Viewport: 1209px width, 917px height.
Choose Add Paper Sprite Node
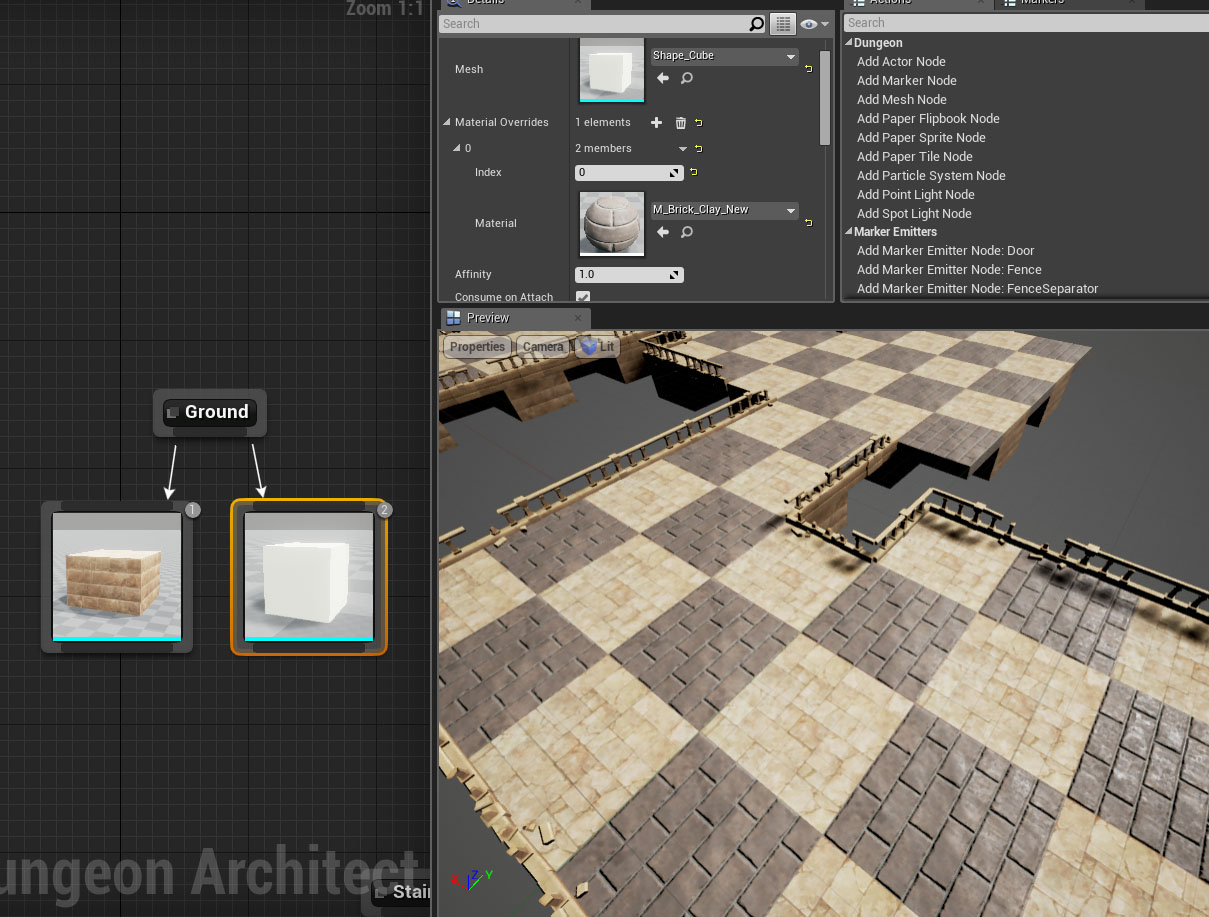click(921, 138)
